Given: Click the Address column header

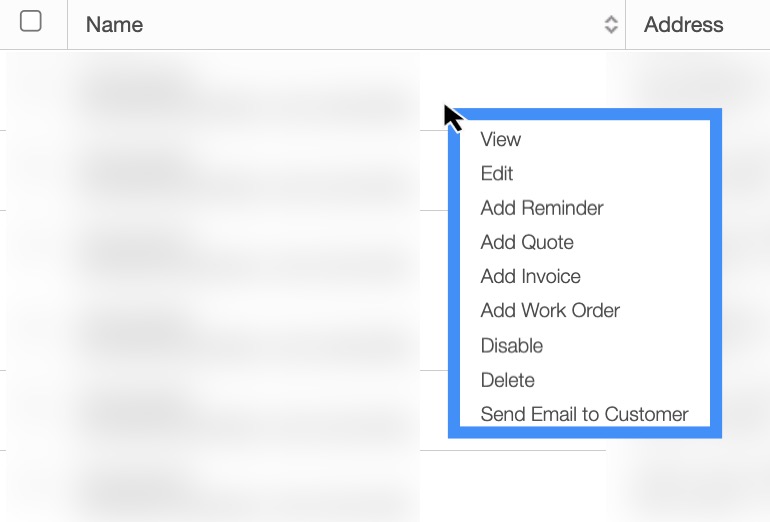Looking at the screenshot, I should (684, 25).
